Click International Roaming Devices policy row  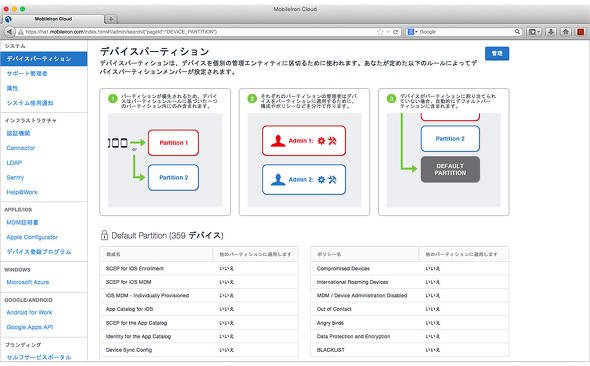point(410,282)
